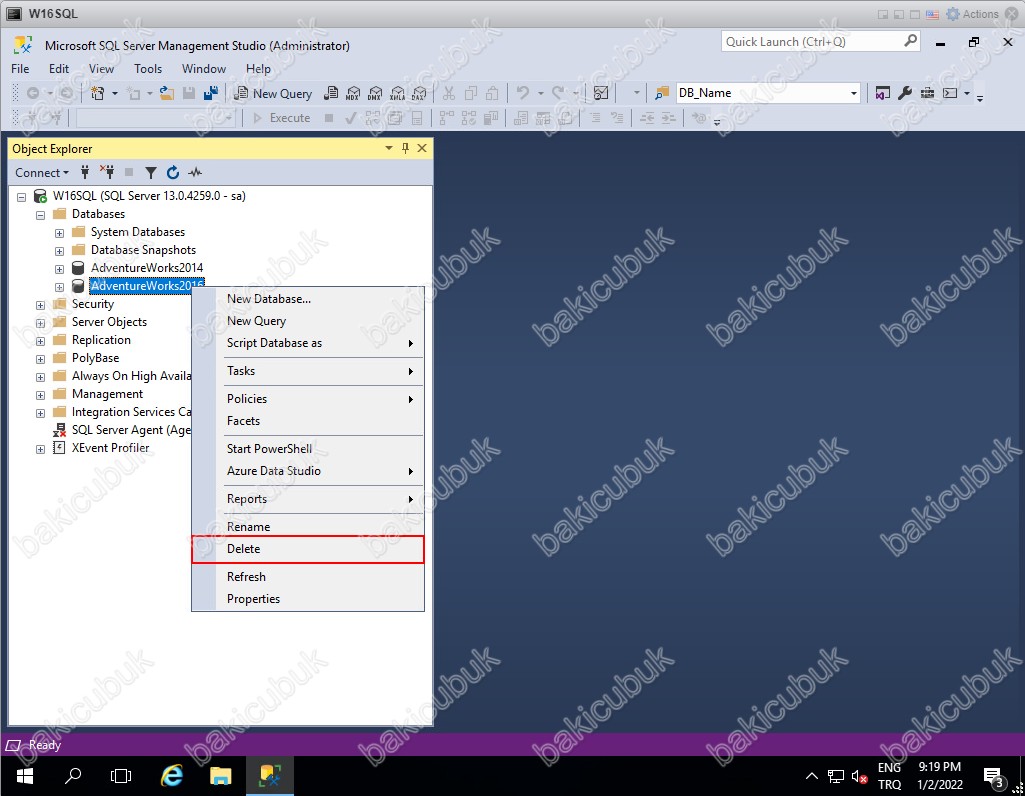Viewport: 1025px width, 796px height.
Task: Close the Object Explorer panel
Action: 422,148
